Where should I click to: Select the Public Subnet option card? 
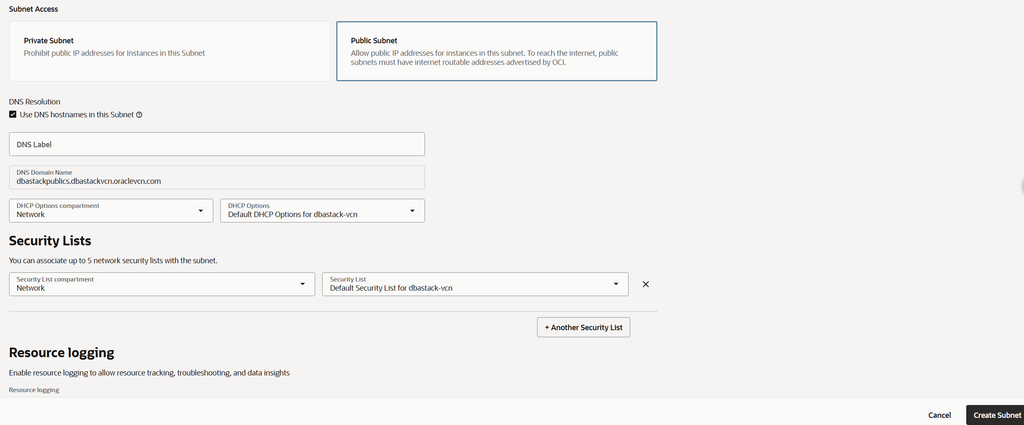(496, 51)
